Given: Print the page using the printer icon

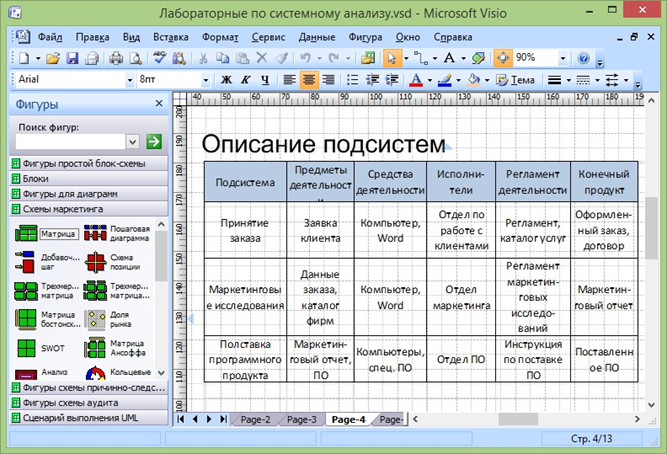Looking at the screenshot, I should point(116,58).
